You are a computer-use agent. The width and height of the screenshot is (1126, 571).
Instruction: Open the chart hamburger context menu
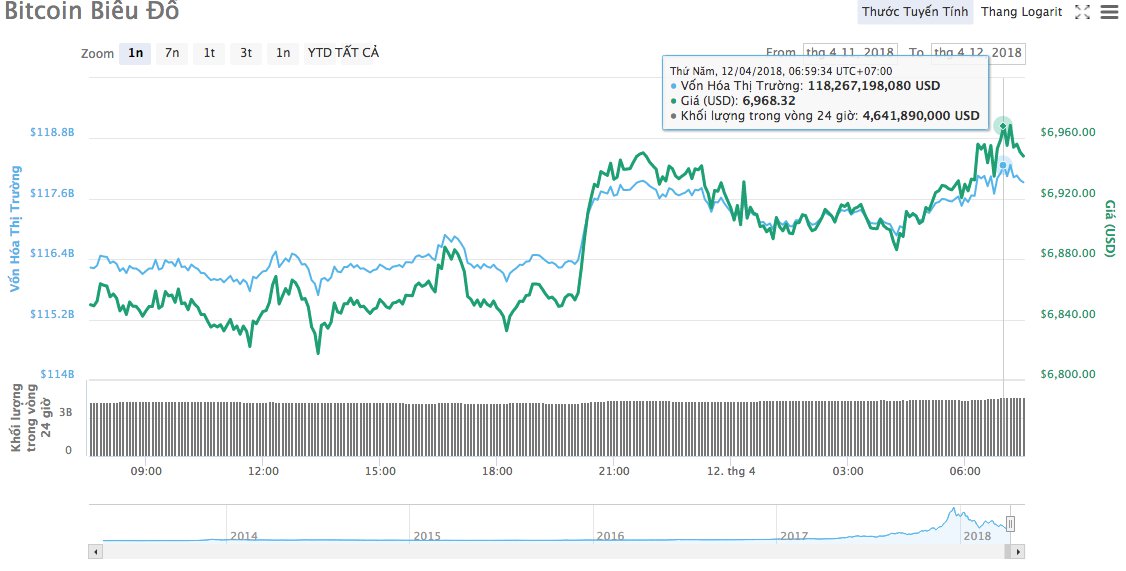1109,12
